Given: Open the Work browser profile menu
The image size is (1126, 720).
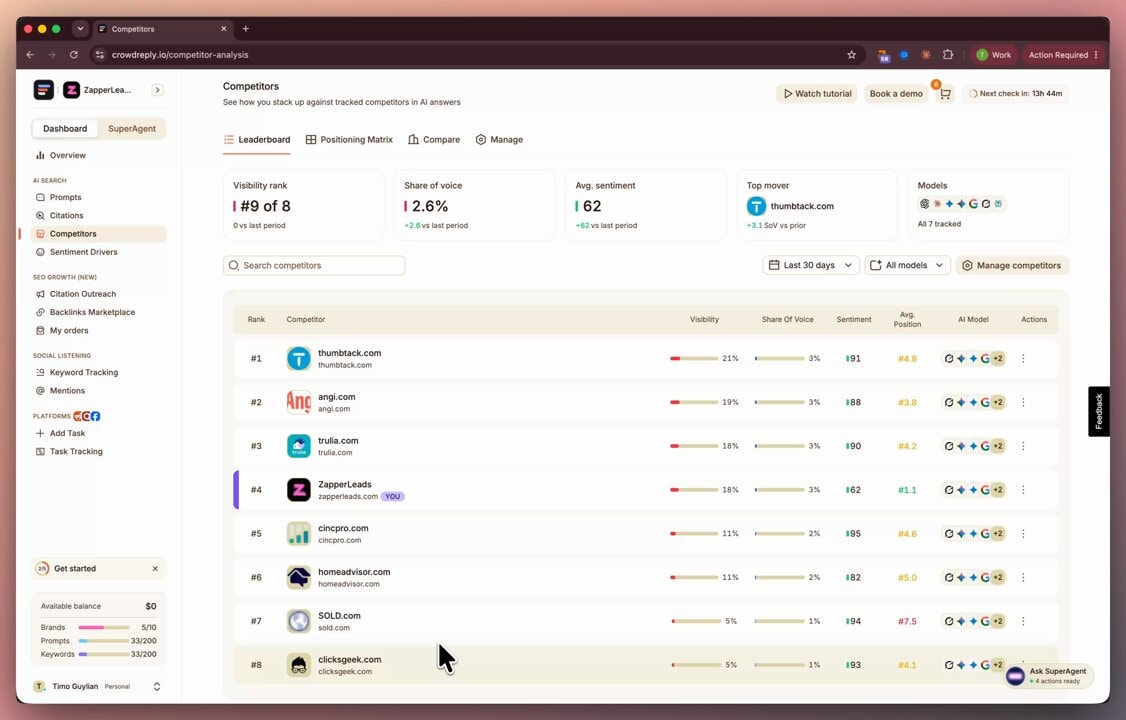Looking at the screenshot, I should tap(994, 55).
